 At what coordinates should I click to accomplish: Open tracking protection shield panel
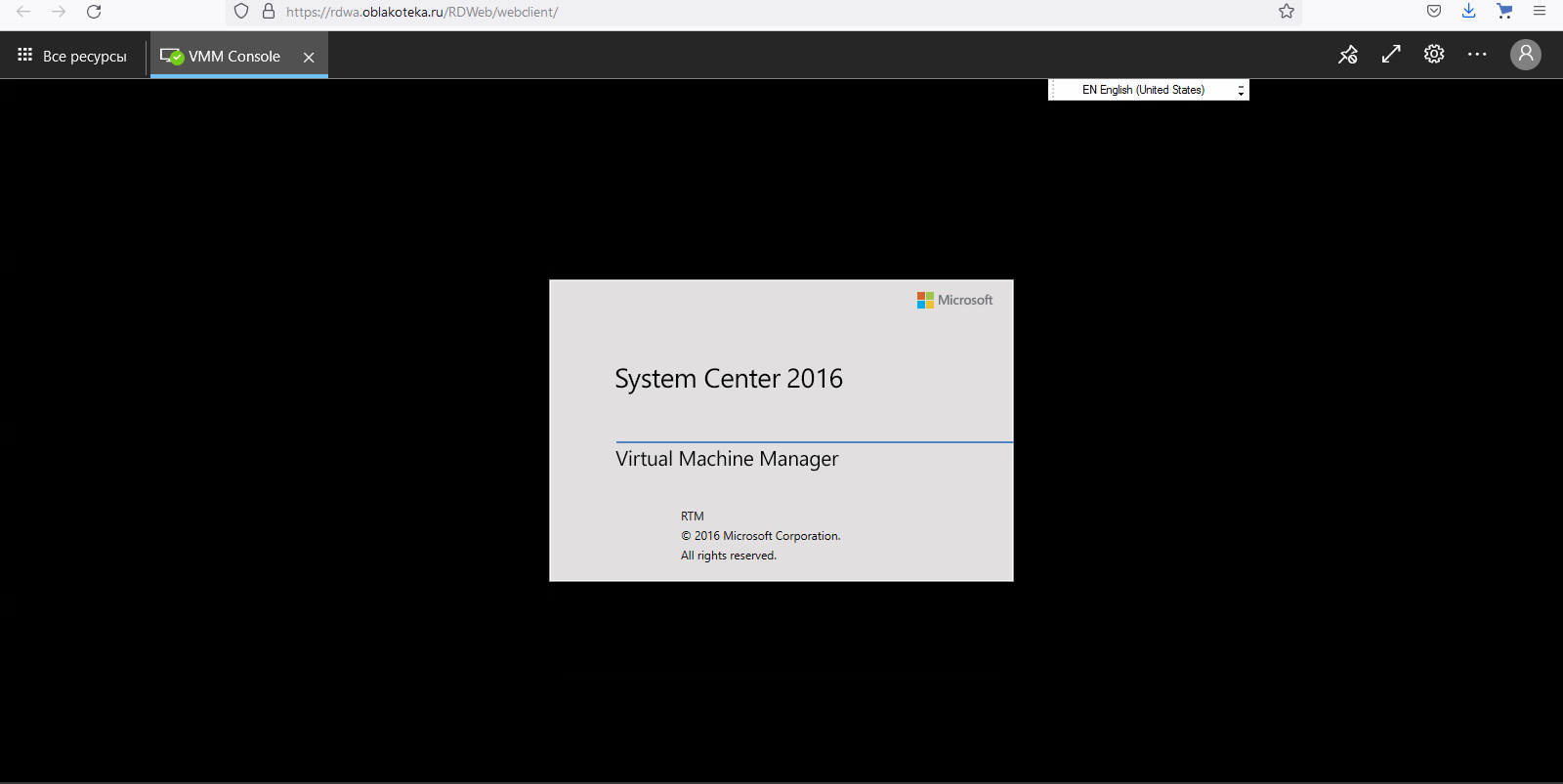[241, 12]
